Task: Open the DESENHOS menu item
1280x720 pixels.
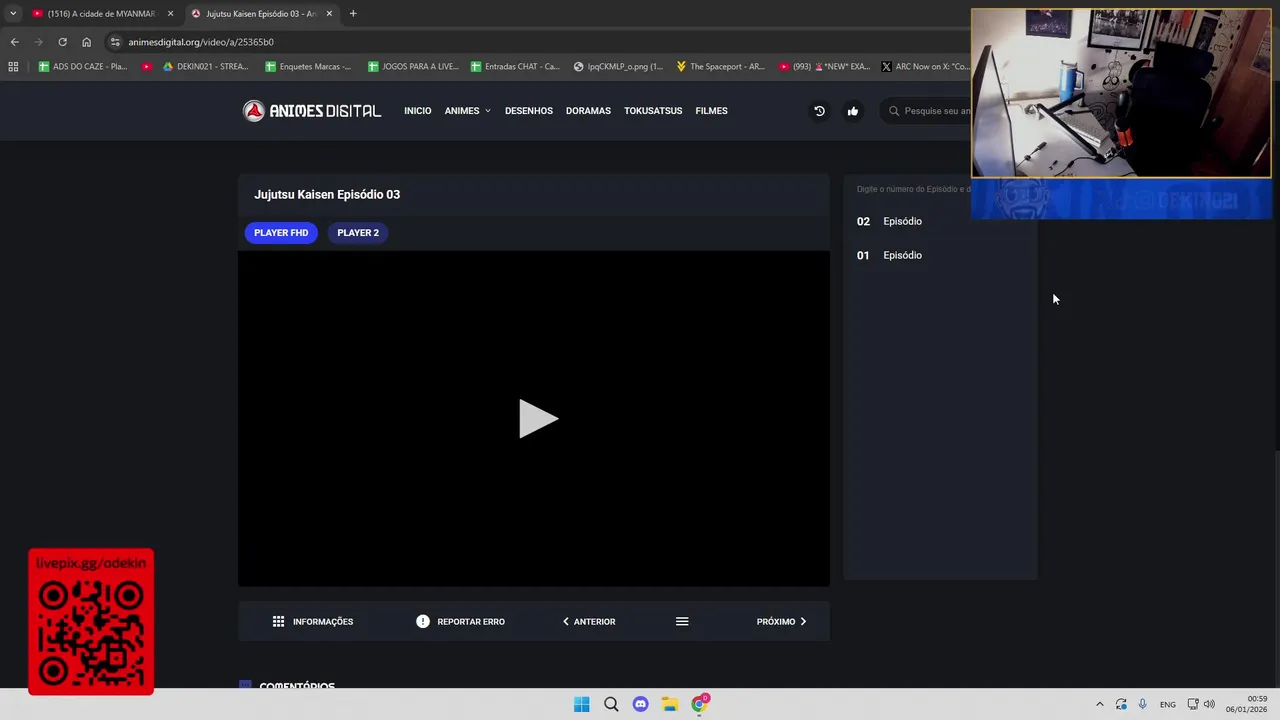Action: 529,111
